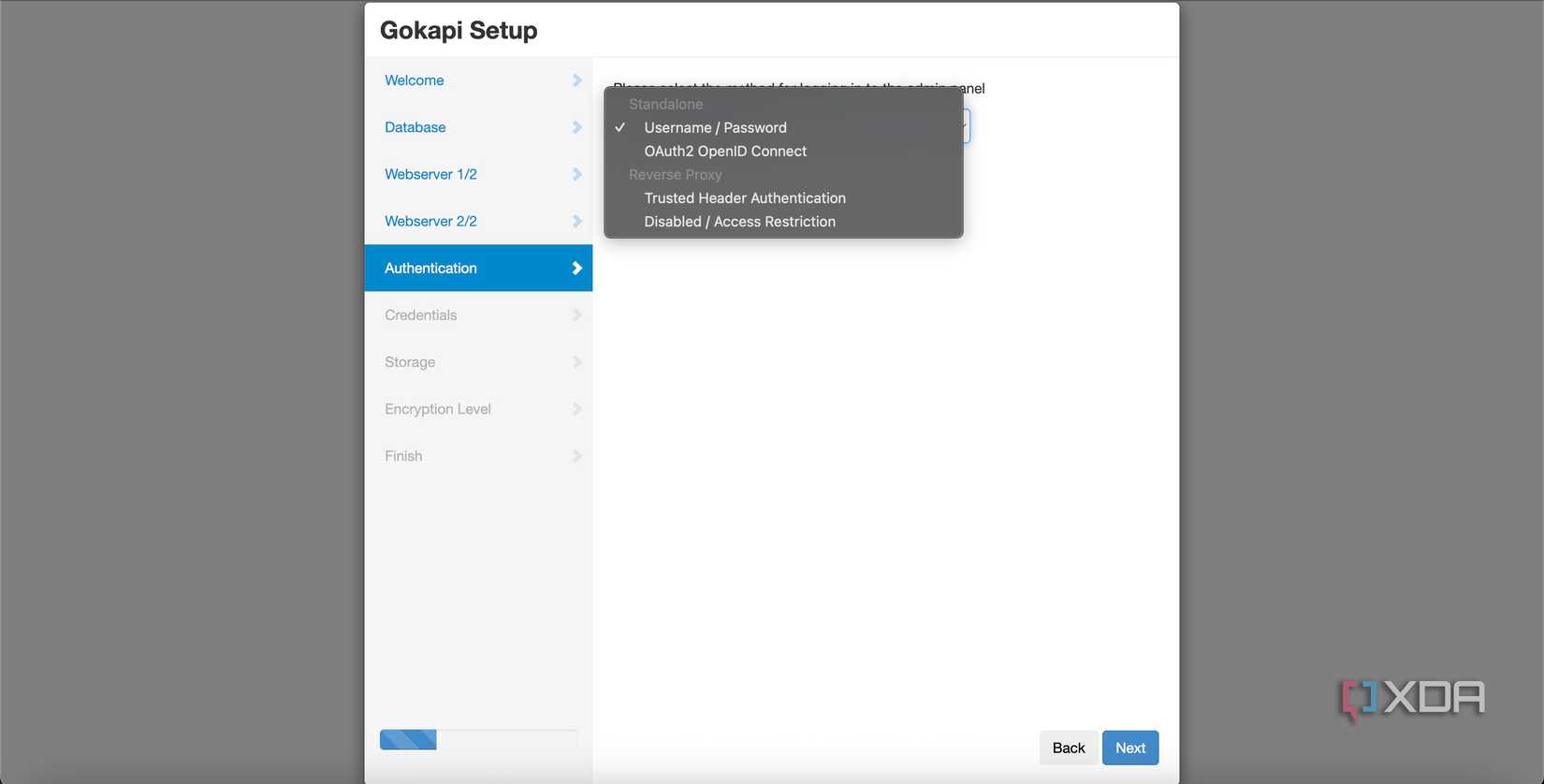
Task: Click the chevron icon beside Encryption Level
Action: pos(576,409)
